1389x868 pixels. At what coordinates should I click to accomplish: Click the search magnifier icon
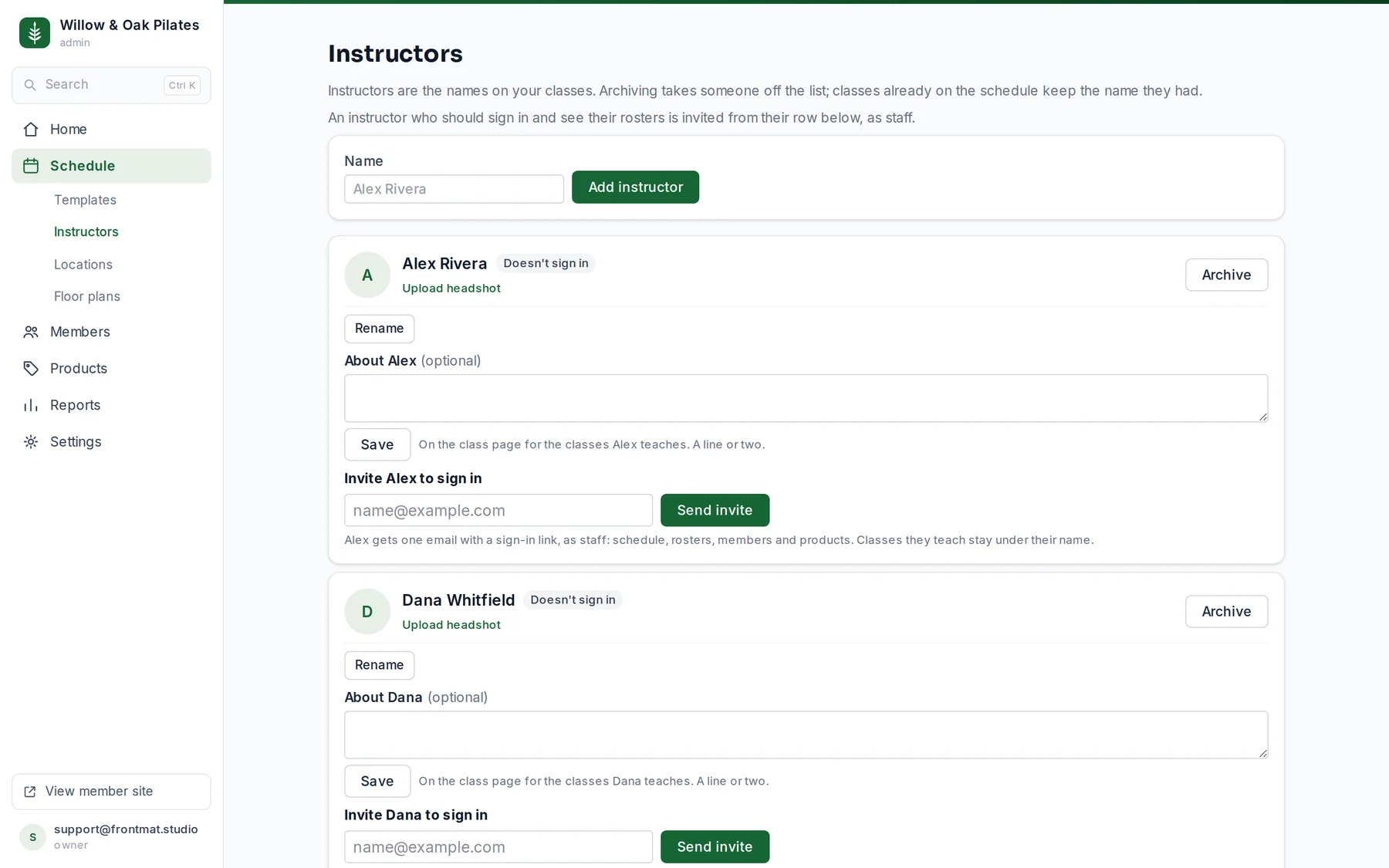pyautogui.click(x=30, y=85)
